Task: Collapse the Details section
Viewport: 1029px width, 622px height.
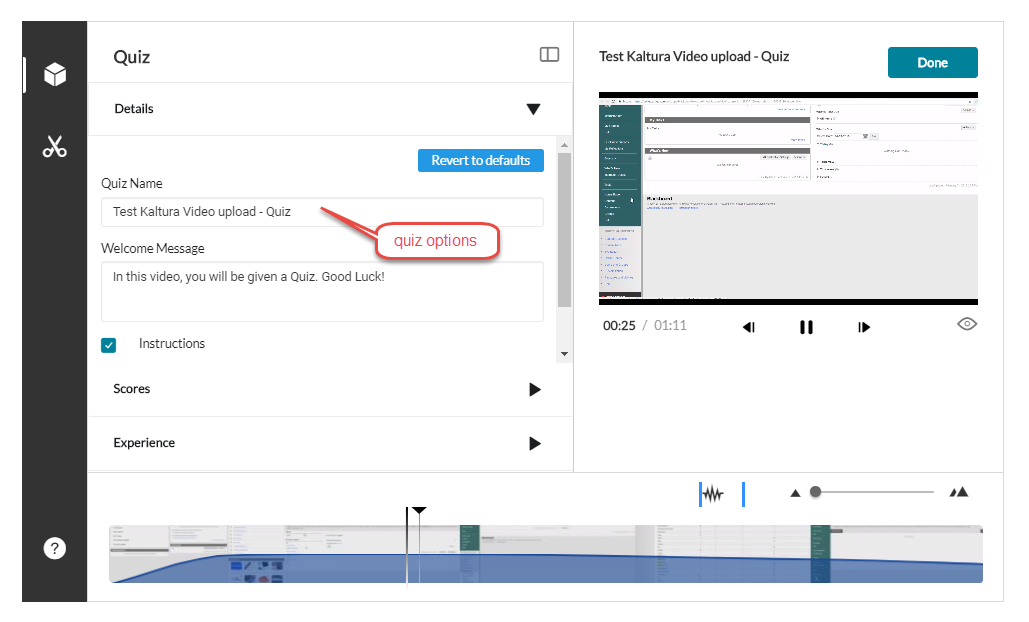Action: tap(533, 109)
